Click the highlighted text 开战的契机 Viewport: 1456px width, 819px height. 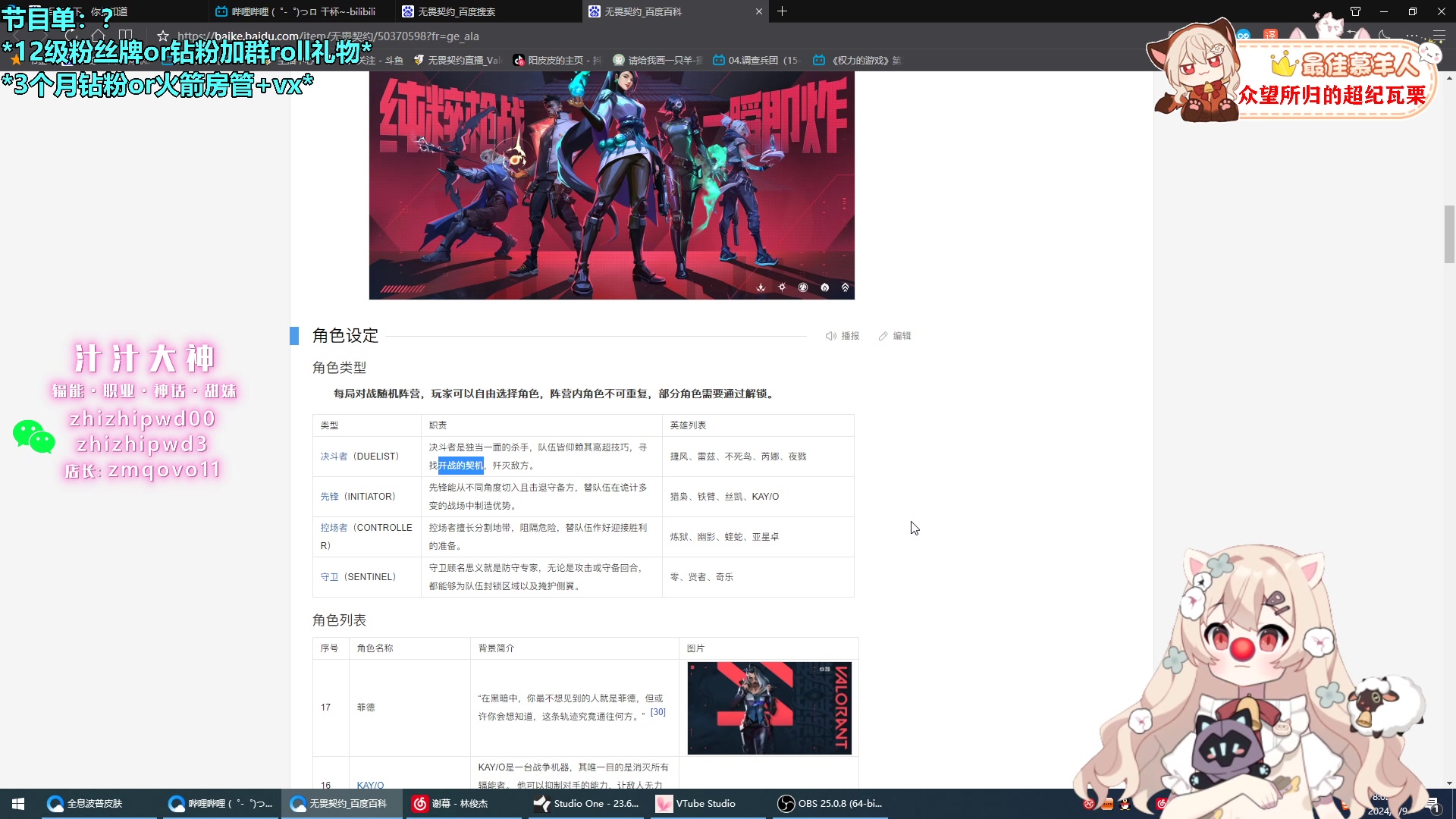[x=461, y=466]
